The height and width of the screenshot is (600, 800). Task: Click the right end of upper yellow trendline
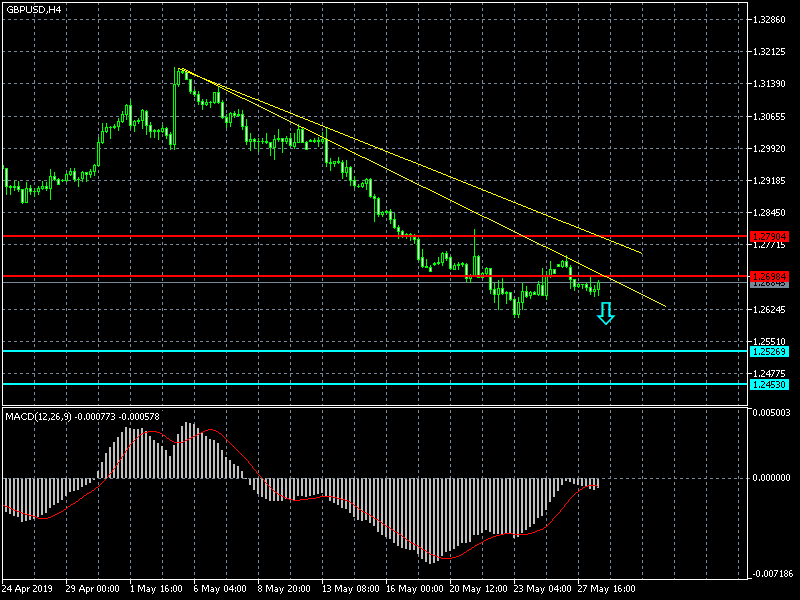coord(641,253)
